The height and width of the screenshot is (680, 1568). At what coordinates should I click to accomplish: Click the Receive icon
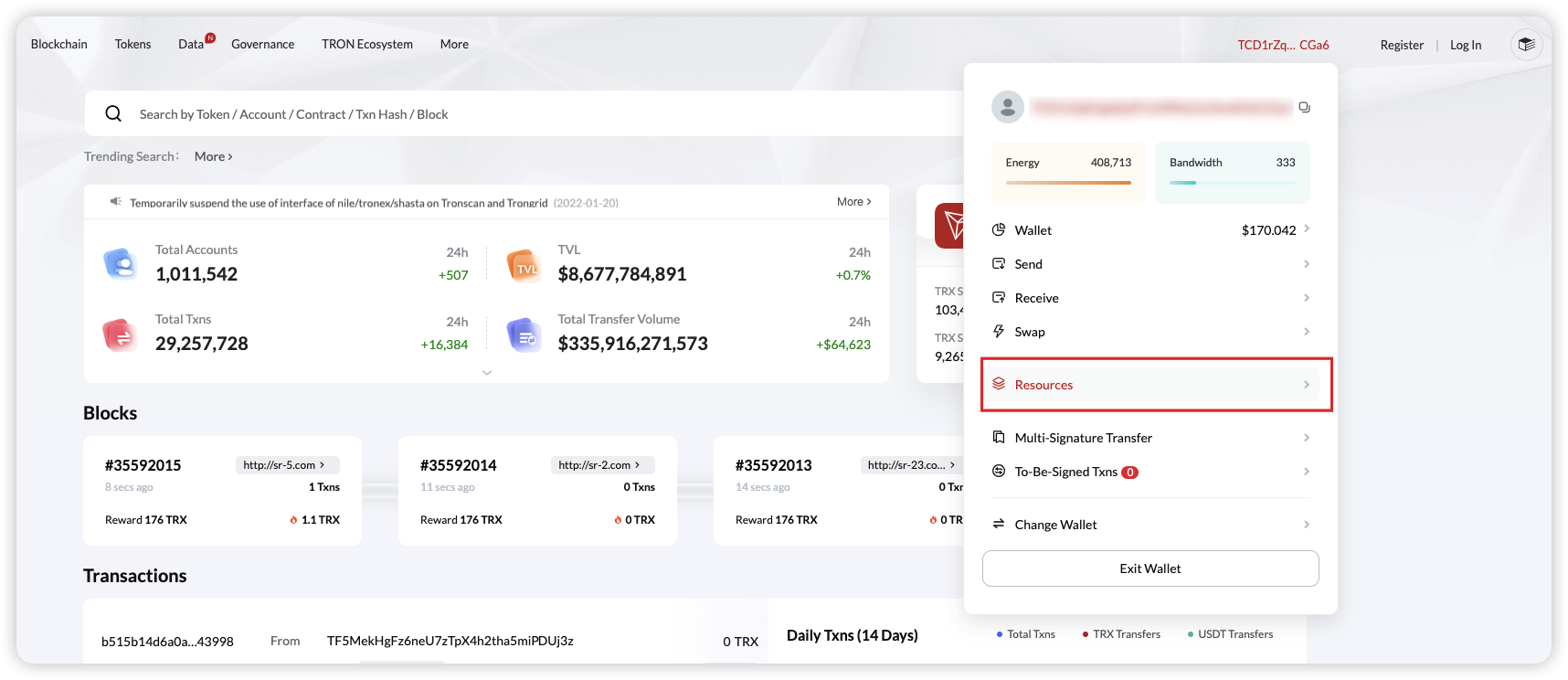click(x=999, y=297)
